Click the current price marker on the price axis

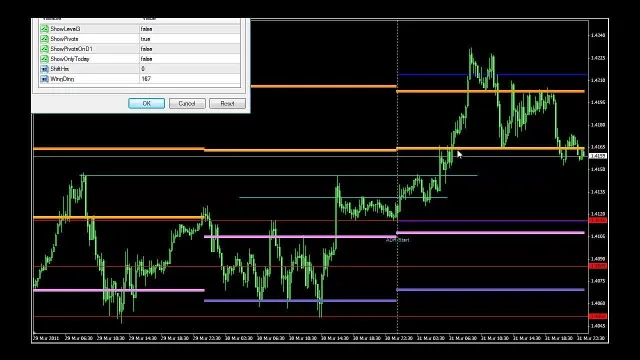click(598, 156)
